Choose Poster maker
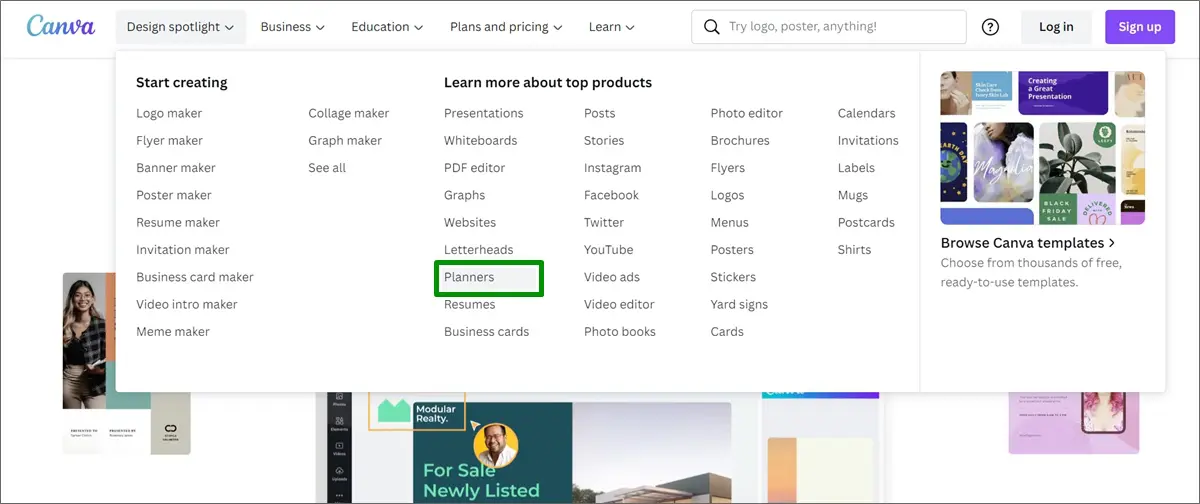1200x504 pixels. coord(174,195)
